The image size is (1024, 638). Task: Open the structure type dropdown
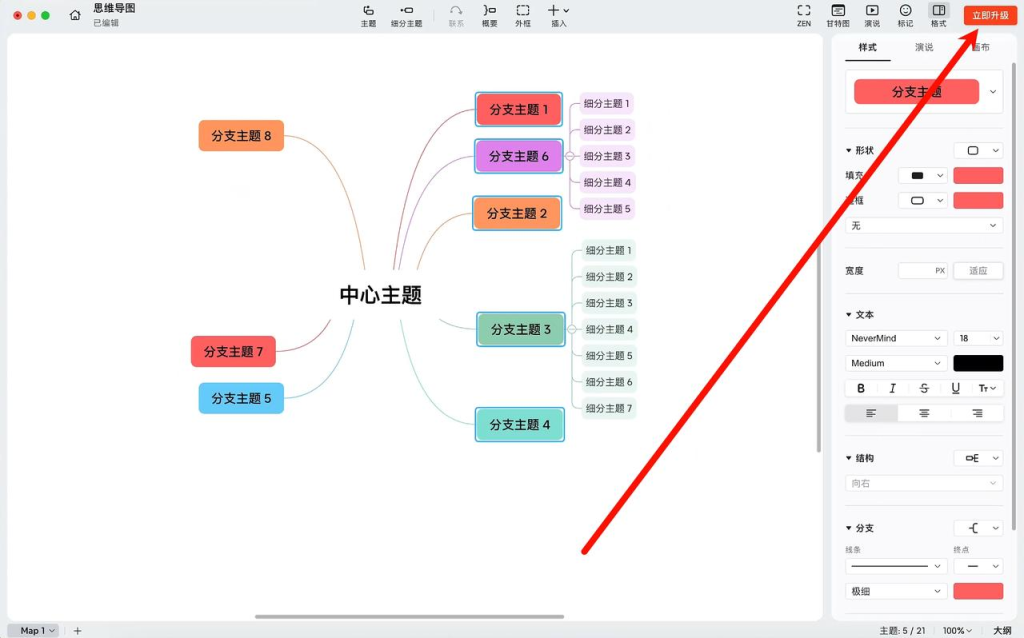click(978, 458)
